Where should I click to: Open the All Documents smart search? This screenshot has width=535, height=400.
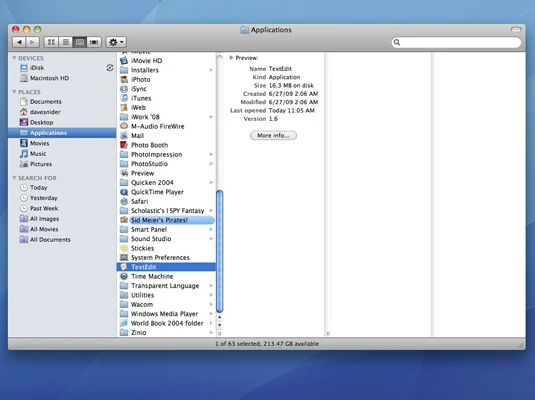click(x=62, y=240)
